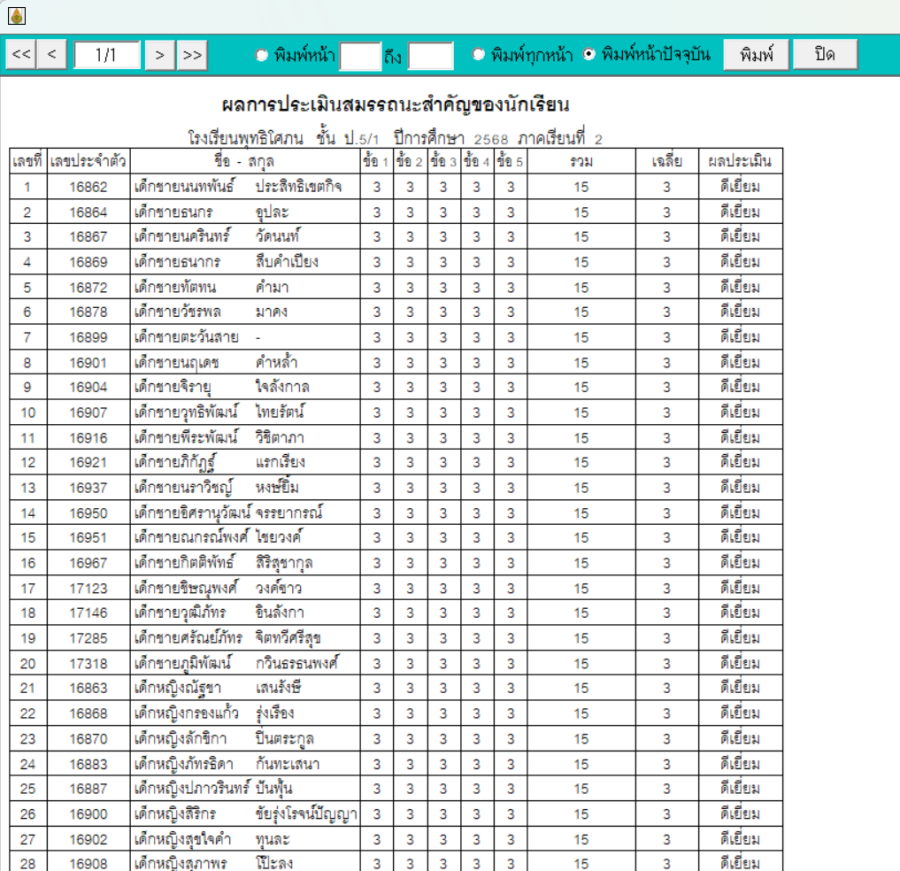This screenshot has height=871, width=900.
Task: Go to previous page with < button
Action: (x=51, y=55)
